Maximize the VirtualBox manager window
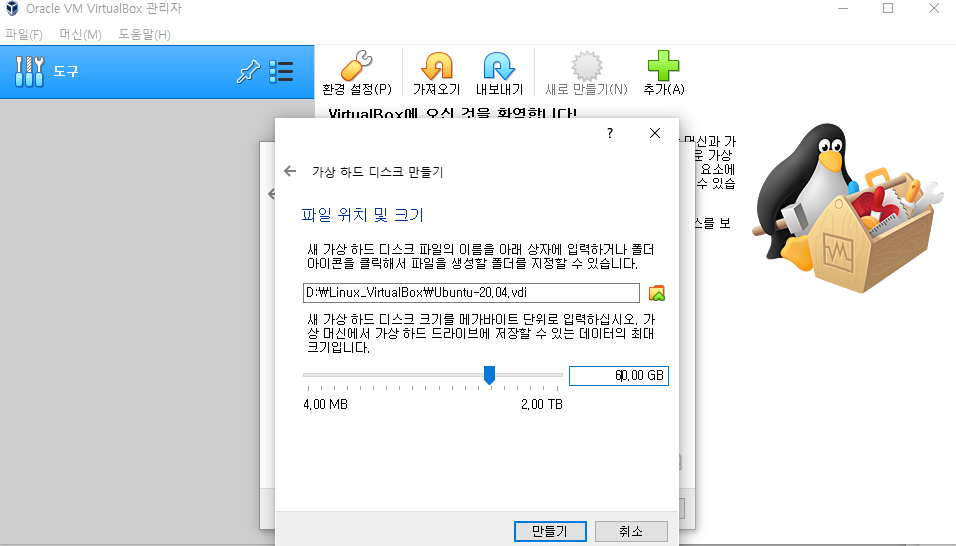This screenshot has width=956, height=546. tap(888, 9)
